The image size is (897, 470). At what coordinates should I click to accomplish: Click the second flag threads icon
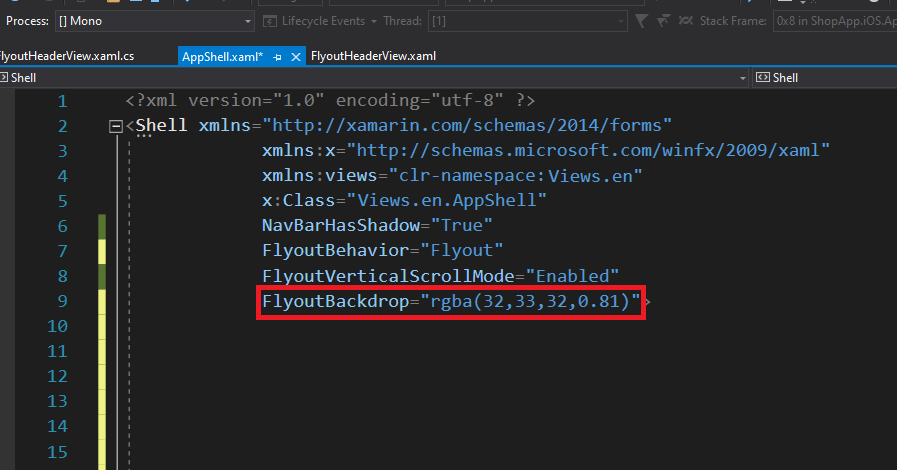(x=664, y=21)
